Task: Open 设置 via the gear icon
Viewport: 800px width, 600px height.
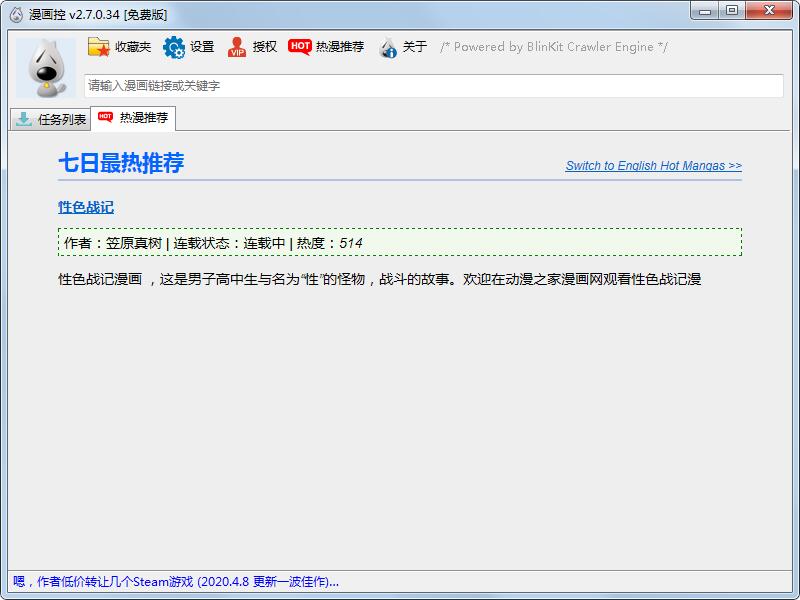Action: [x=174, y=47]
